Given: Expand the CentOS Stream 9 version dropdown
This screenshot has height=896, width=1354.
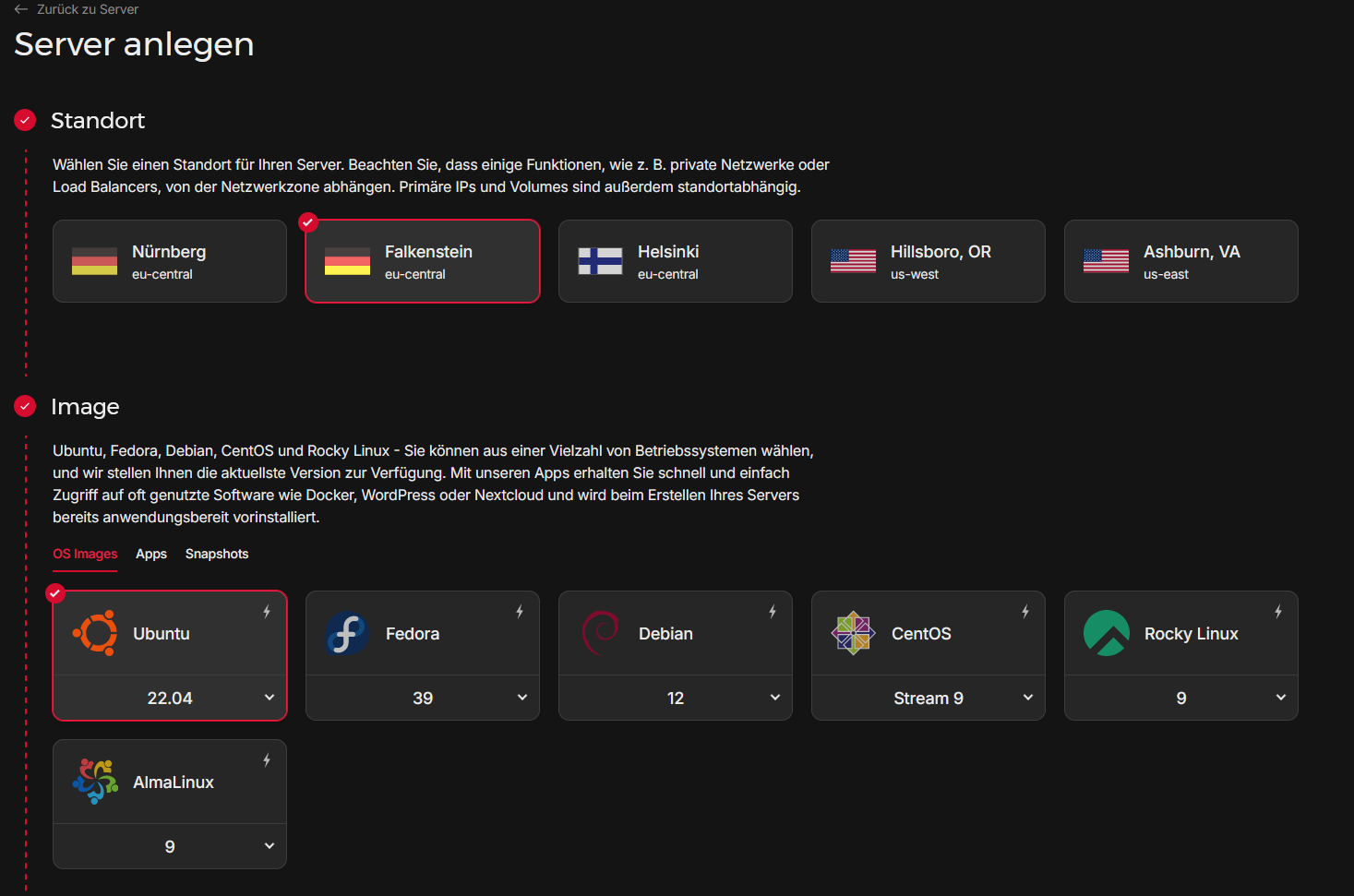Looking at the screenshot, I should [929, 698].
